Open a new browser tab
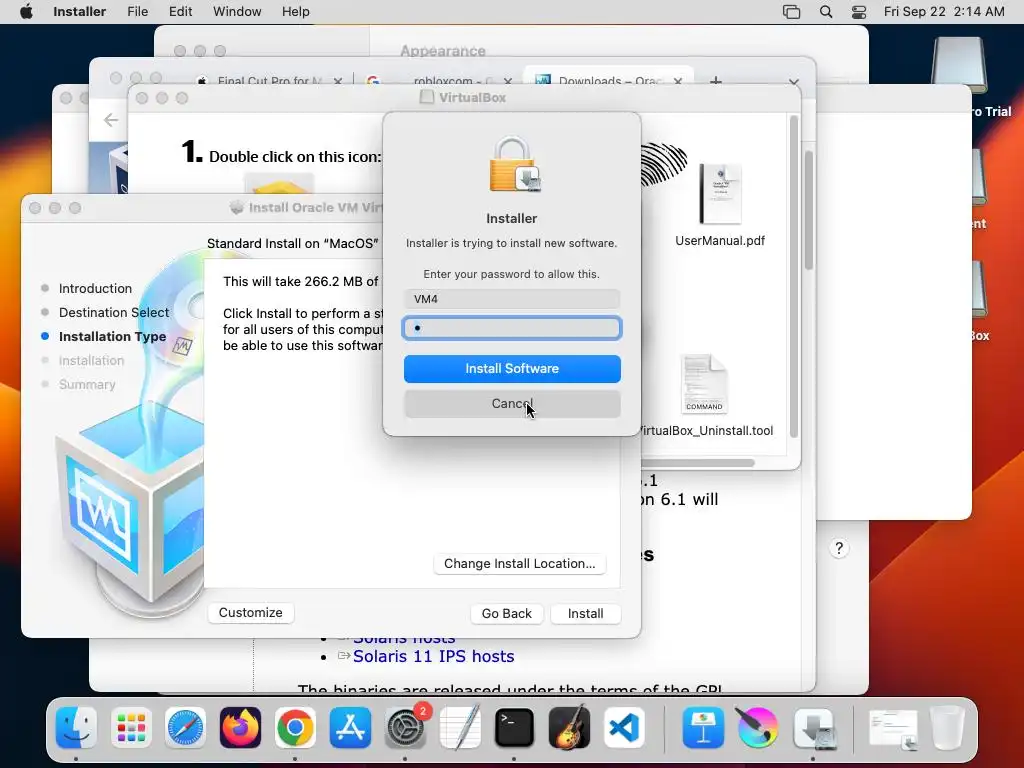 (x=716, y=81)
